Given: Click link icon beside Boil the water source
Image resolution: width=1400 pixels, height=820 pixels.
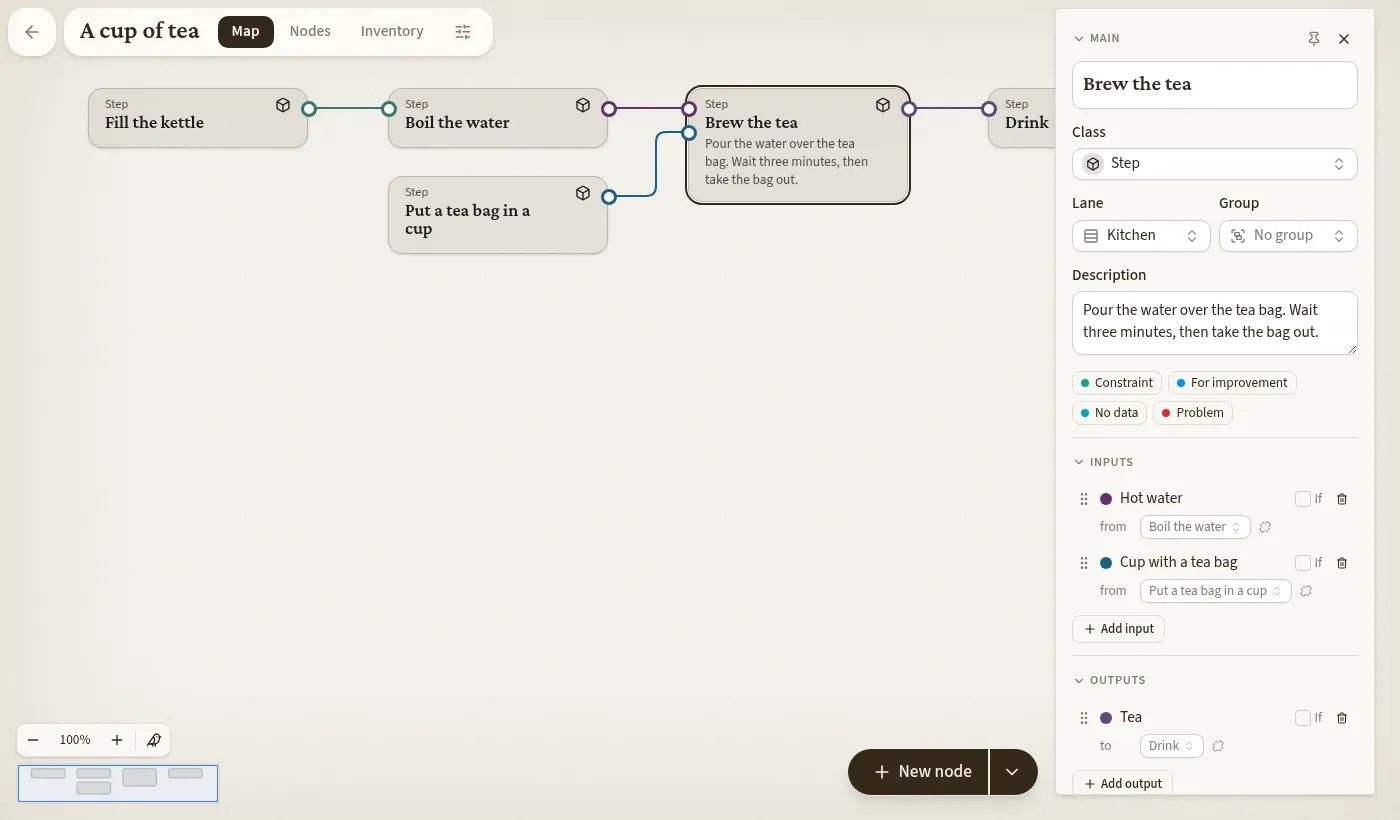Looking at the screenshot, I should pyautogui.click(x=1265, y=527).
